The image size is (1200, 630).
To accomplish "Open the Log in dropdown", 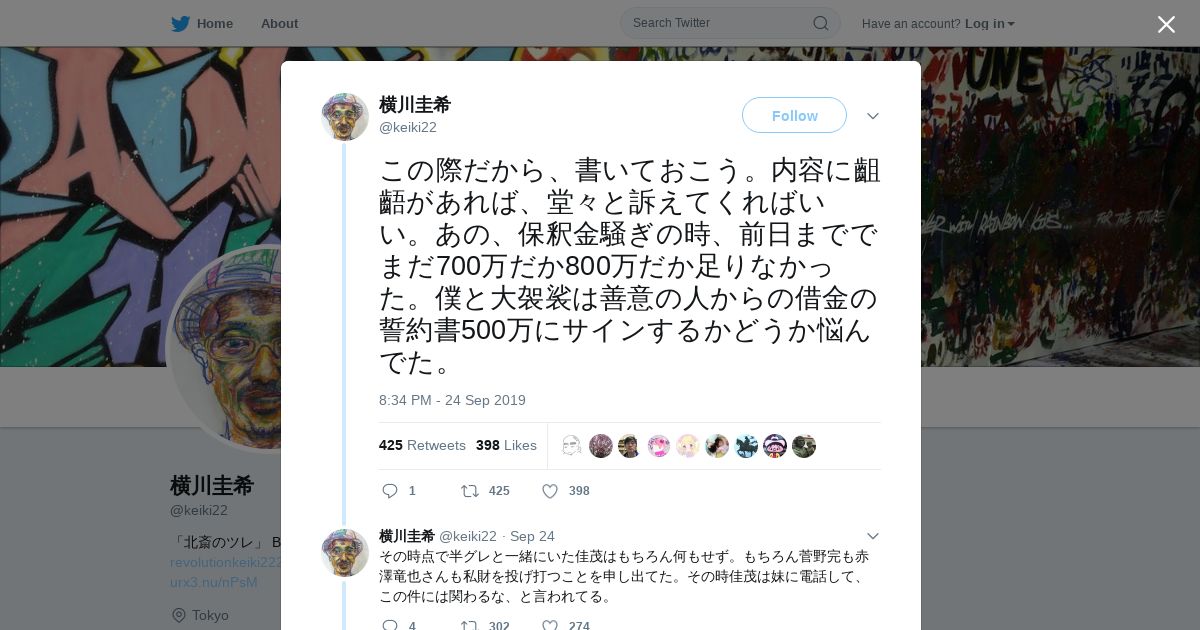I will (x=990, y=24).
